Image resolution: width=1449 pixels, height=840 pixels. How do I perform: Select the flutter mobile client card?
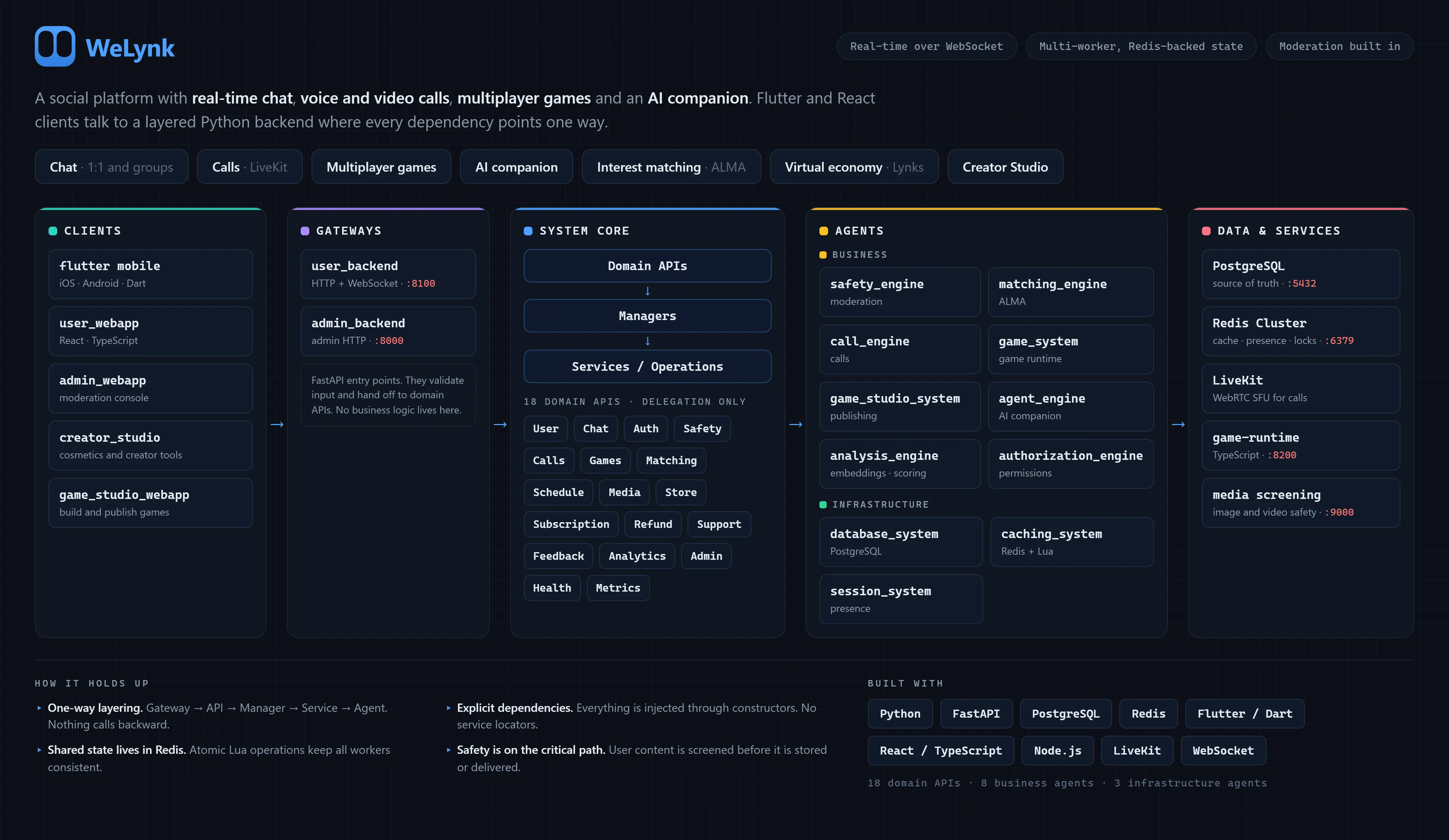point(151,273)
